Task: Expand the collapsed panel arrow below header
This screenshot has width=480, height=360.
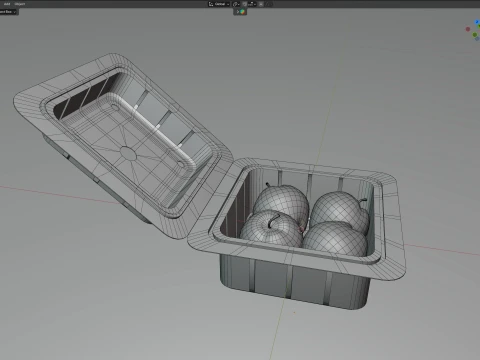Action: [238, 12]
